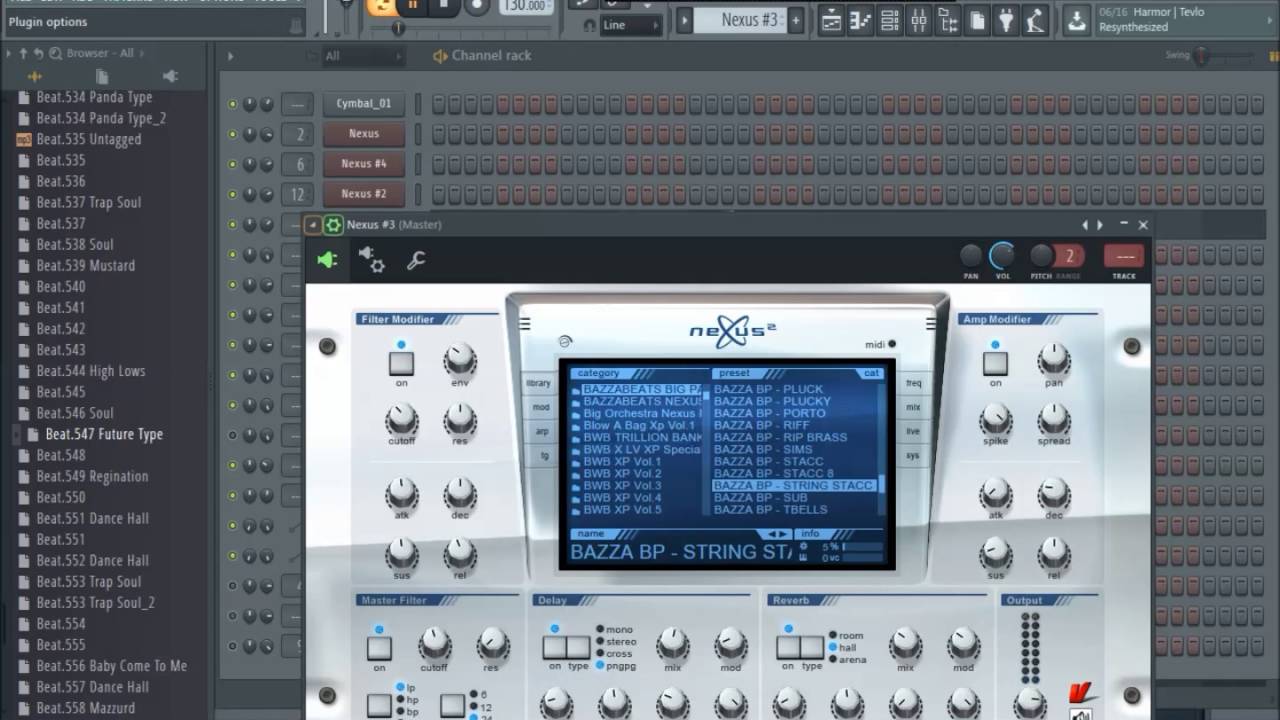
Task: Click the previous-pattern arrow left of Nexus #3
Action: coord(685,20)
